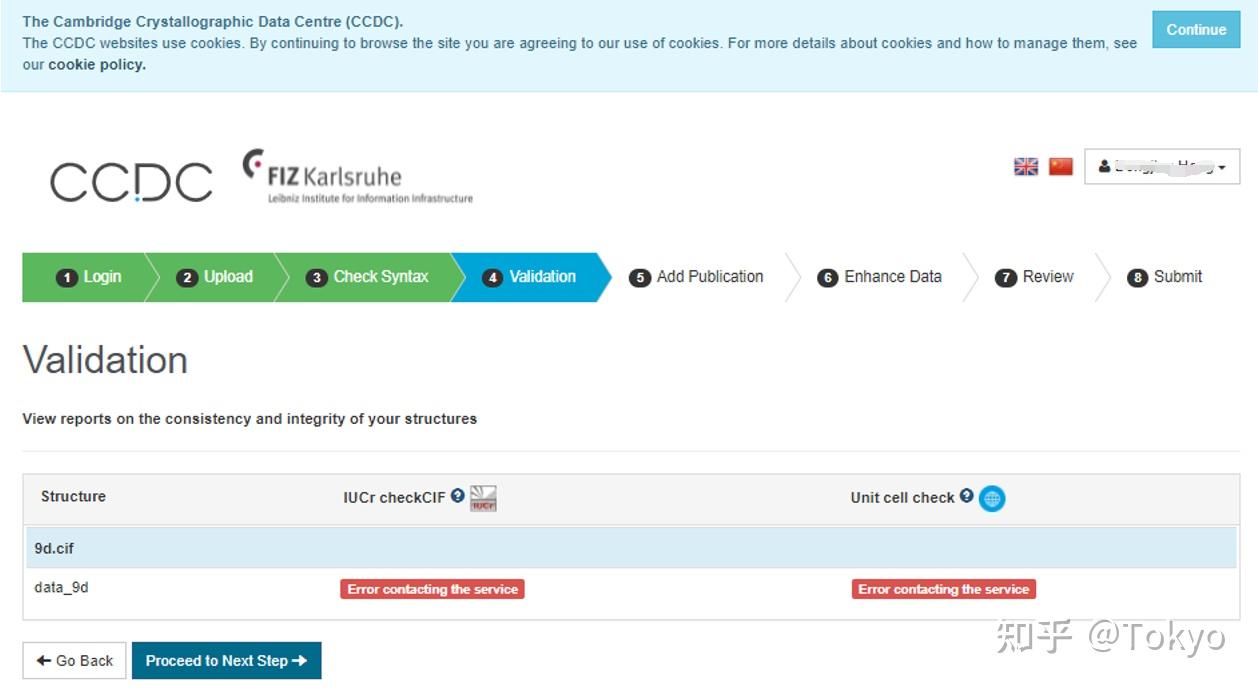Go to the Login step
The width and height of the screenshot is (1258, 691).
coord(90,277)
